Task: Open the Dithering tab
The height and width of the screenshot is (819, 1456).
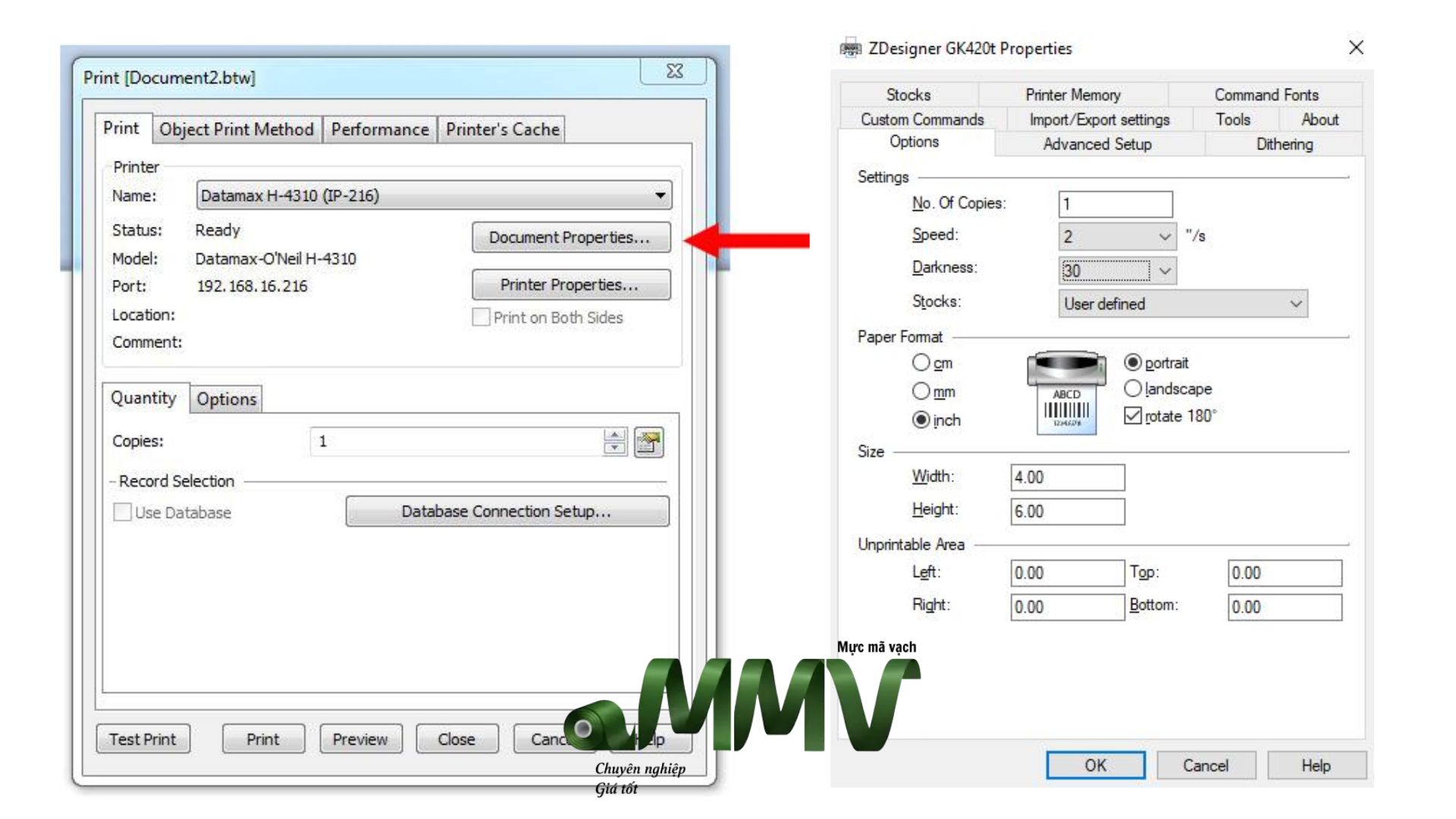Action: [x=1285, y=144]
